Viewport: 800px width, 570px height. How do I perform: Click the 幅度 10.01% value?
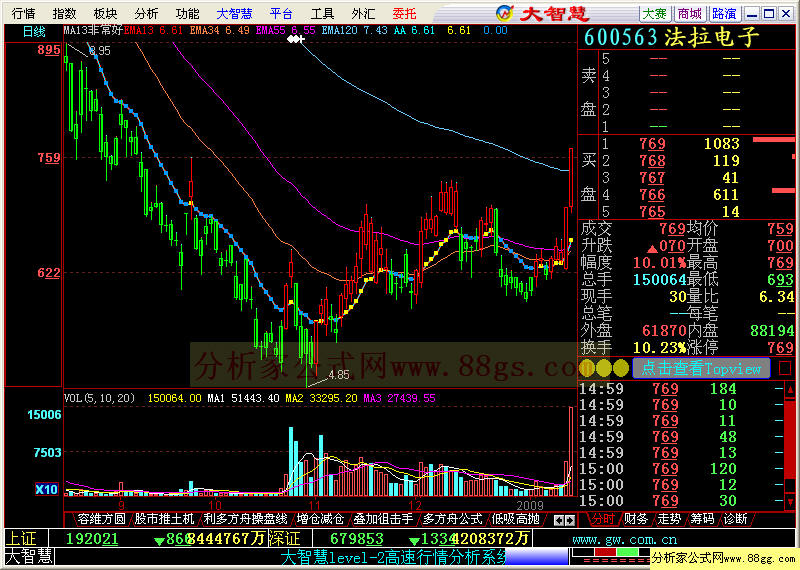pyautogui.click(x=659, y=263)
